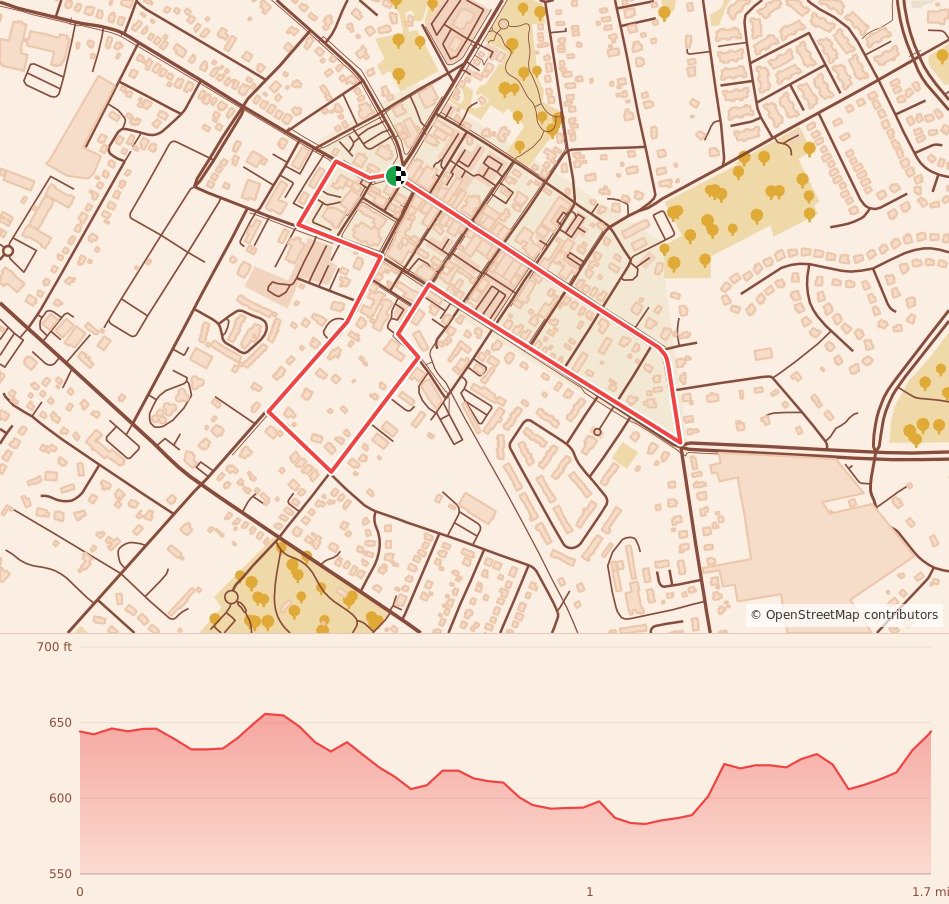949x904 pixels.
Task: Open the OpenStreetMap contributors attribution link
Action: tap(845, 615)
